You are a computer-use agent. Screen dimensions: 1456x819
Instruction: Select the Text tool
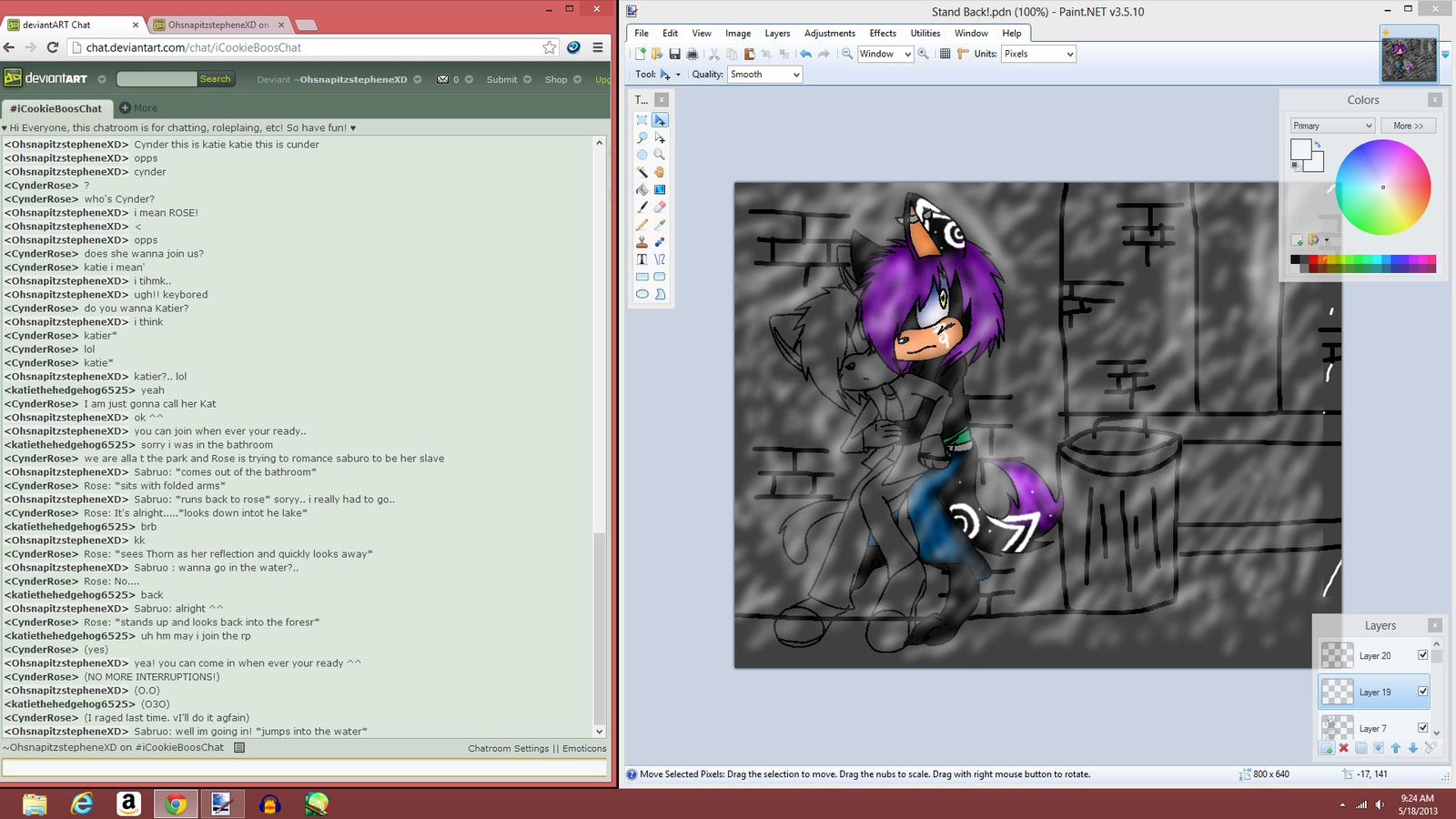click(x=642, y=259)
